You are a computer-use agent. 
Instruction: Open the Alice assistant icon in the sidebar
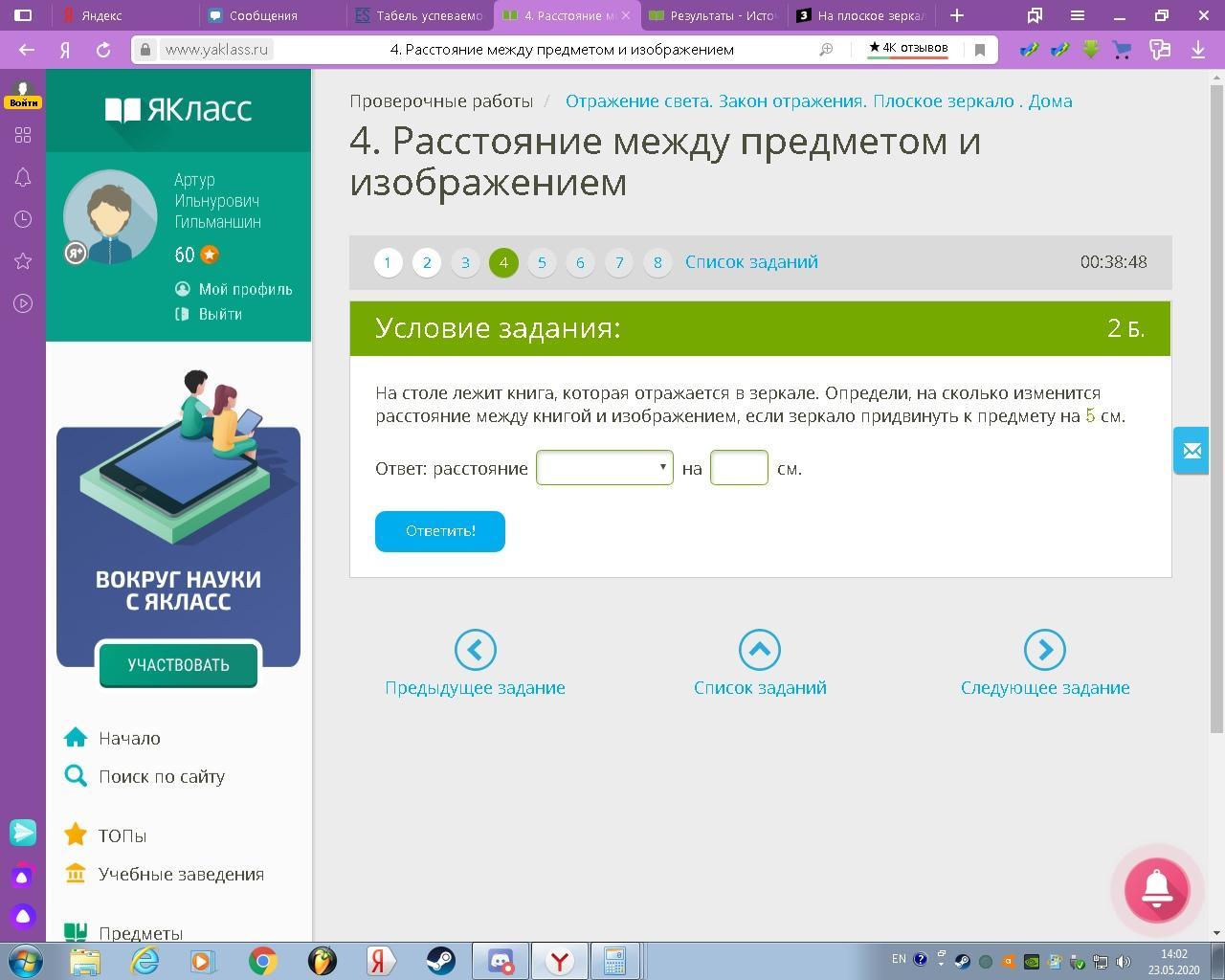tap(23, 917)
